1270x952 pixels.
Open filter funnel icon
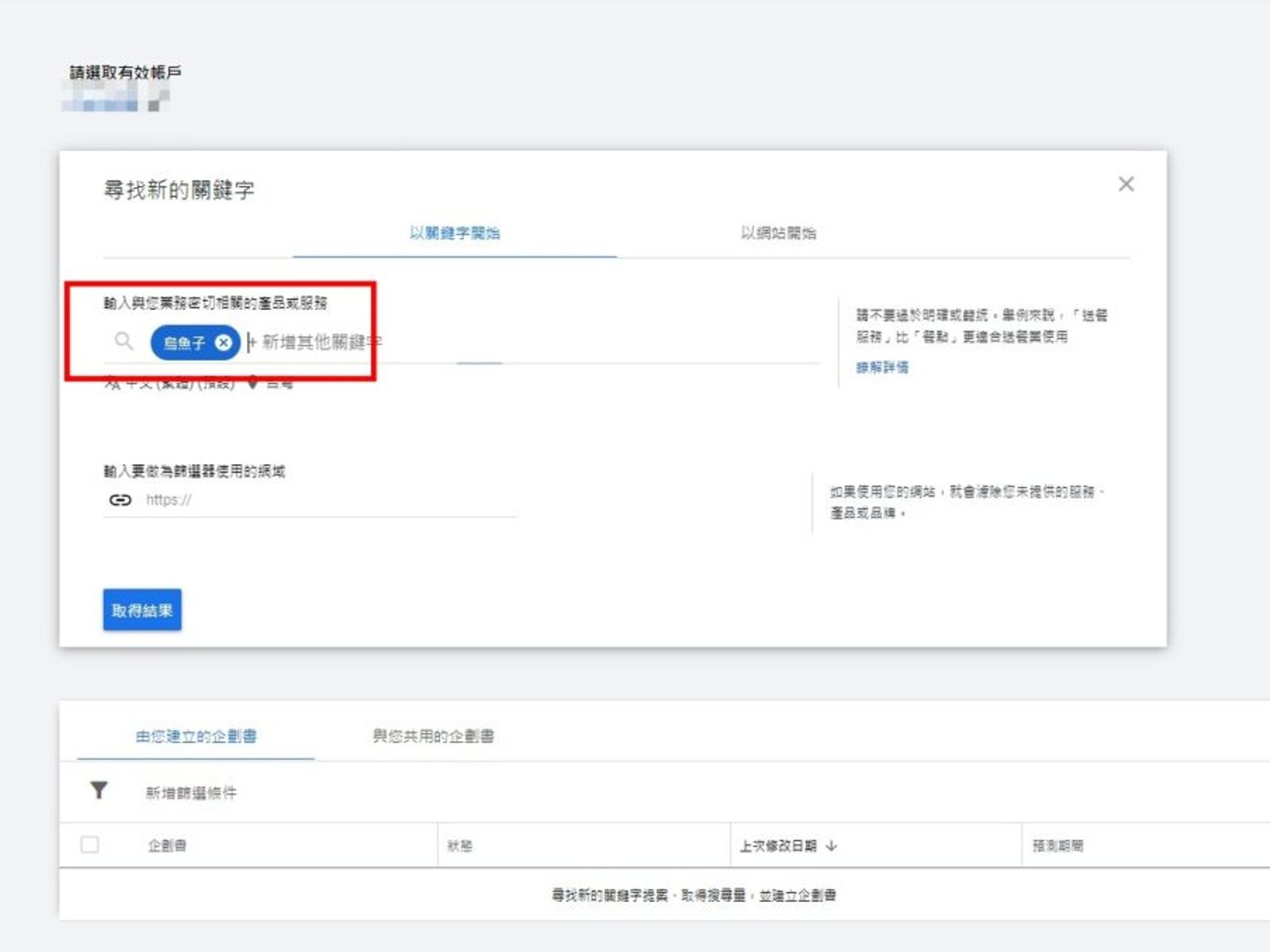tap(99, 790)
